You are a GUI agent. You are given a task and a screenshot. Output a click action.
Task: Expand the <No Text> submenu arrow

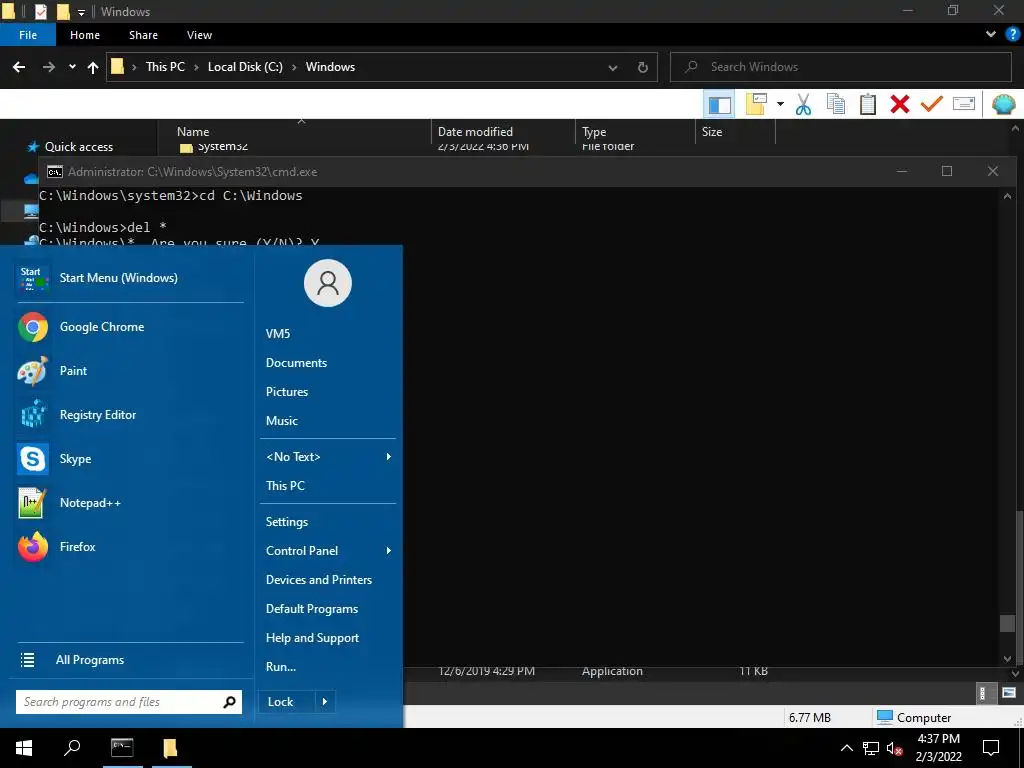389,456
